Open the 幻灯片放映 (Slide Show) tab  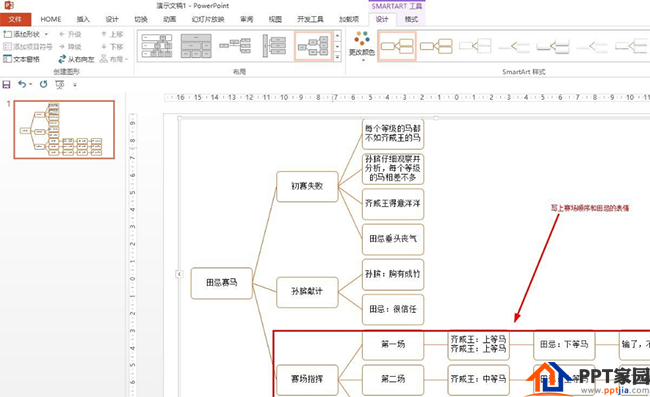tap(208, 19)
